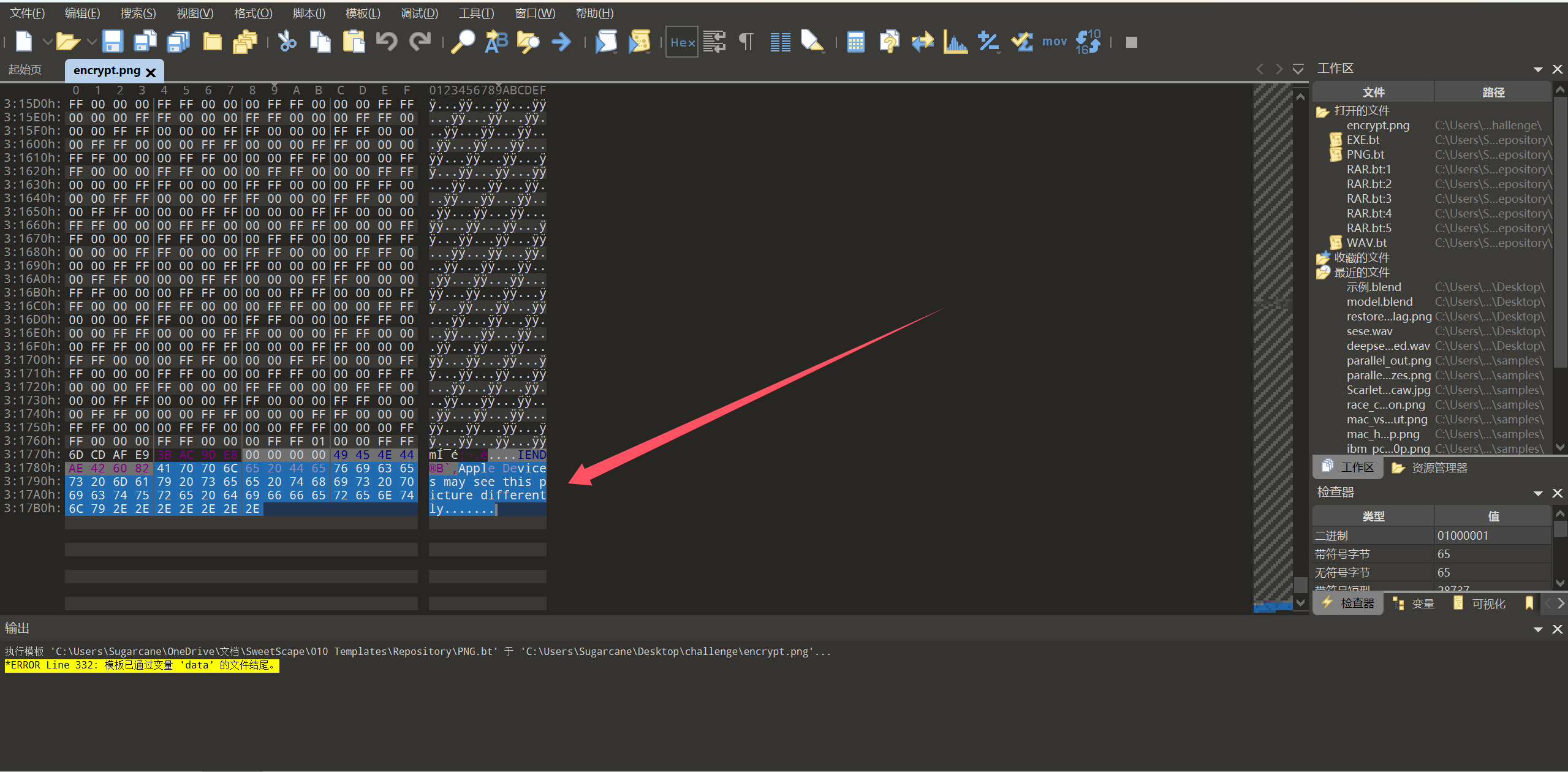Expand the New file dropdown arrow

[x=47, y=42]
